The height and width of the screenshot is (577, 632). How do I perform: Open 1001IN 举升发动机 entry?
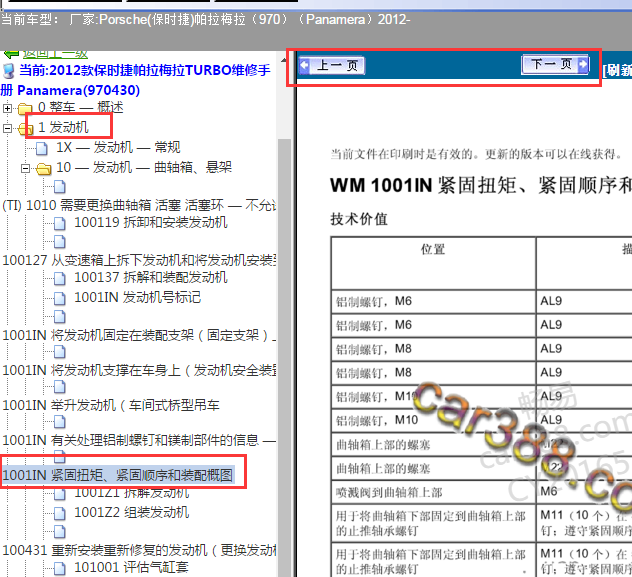coord(111,405)
